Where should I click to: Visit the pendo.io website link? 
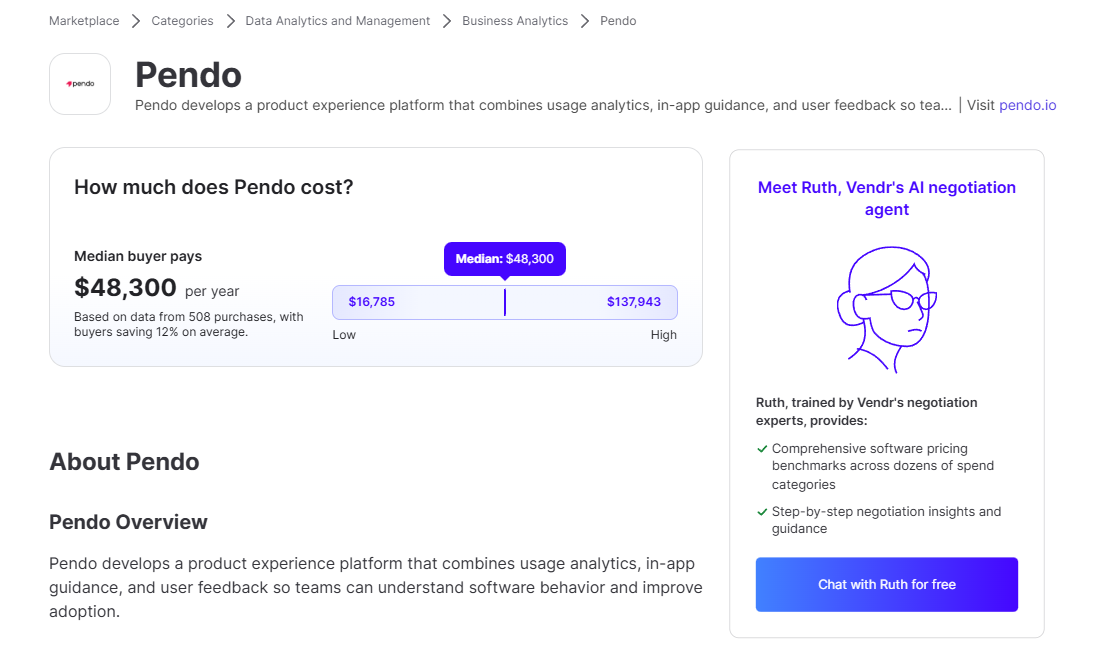[1027, 105]
